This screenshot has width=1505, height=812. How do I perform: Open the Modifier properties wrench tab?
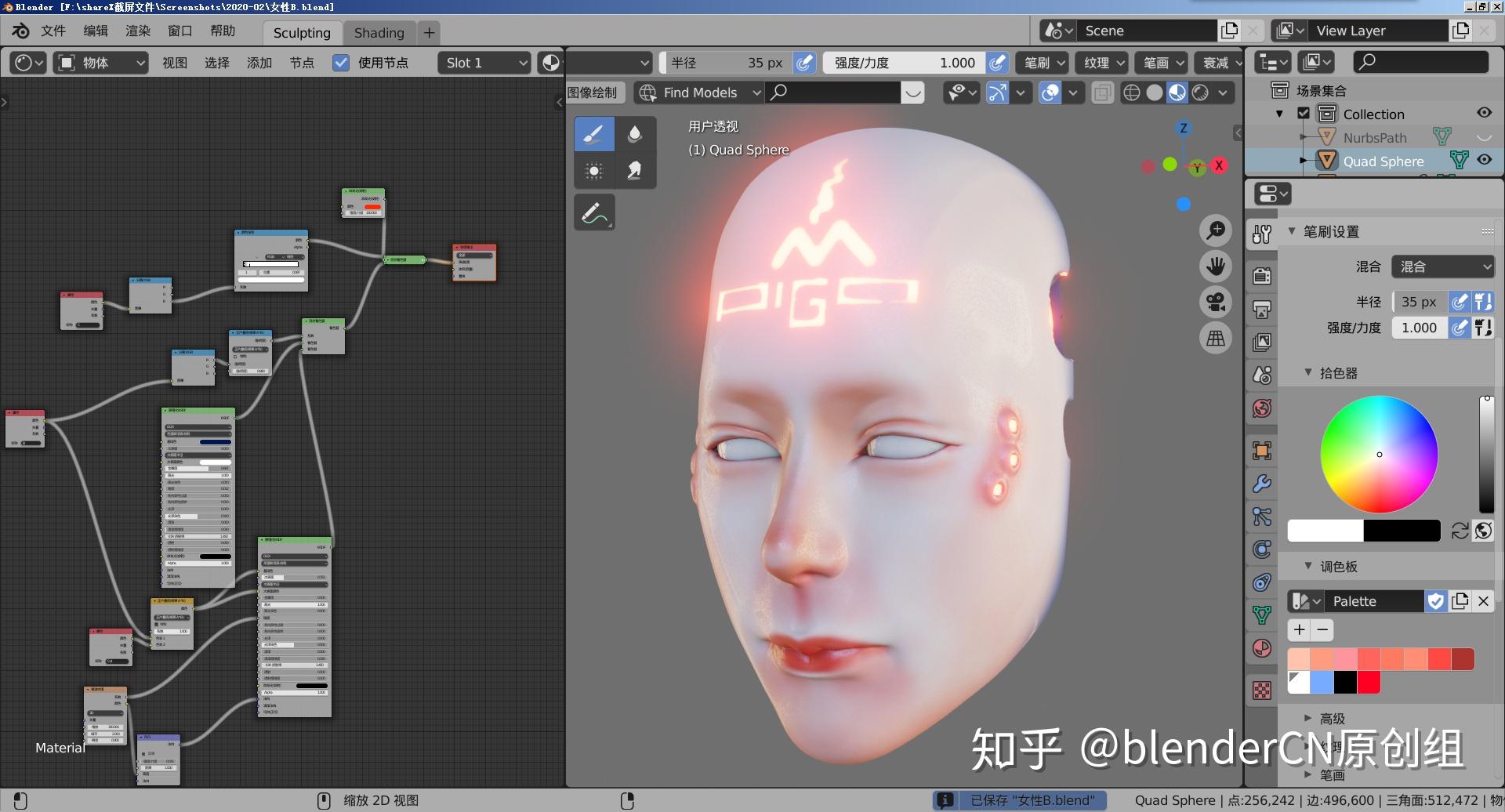1262,484
